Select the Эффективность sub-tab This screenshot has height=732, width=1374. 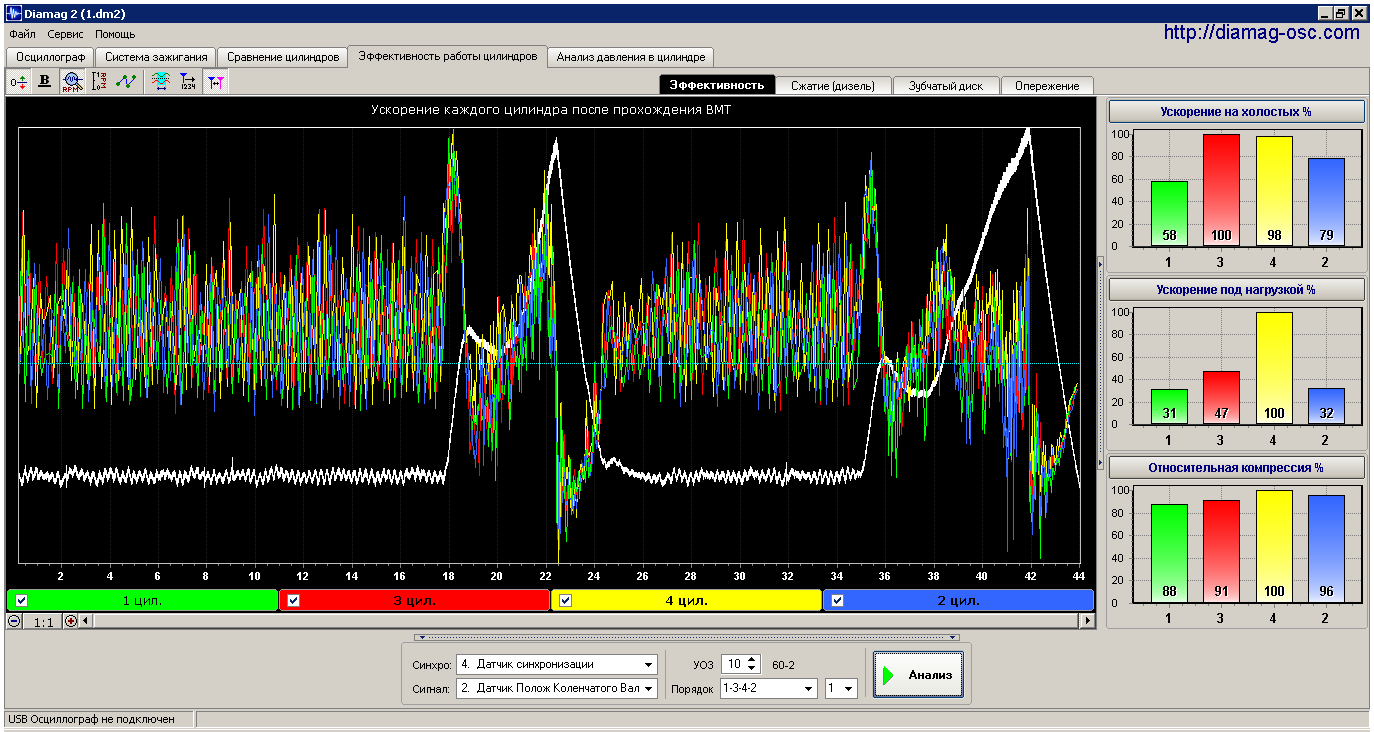coord(717,85)
